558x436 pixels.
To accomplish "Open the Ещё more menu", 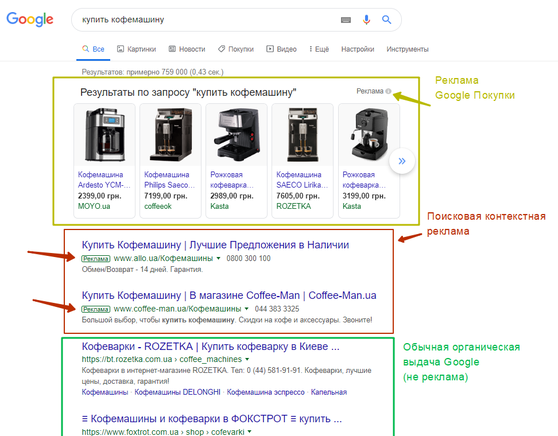I will (319, 49).
